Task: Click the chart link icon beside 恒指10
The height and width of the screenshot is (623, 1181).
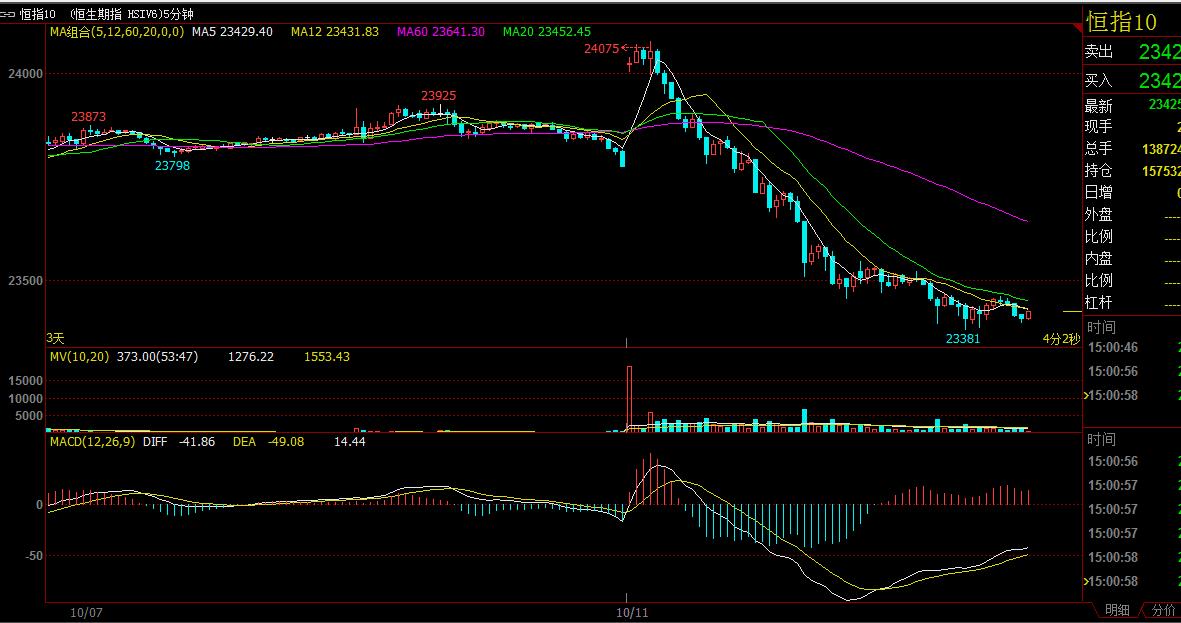Action: coord(8,14)
